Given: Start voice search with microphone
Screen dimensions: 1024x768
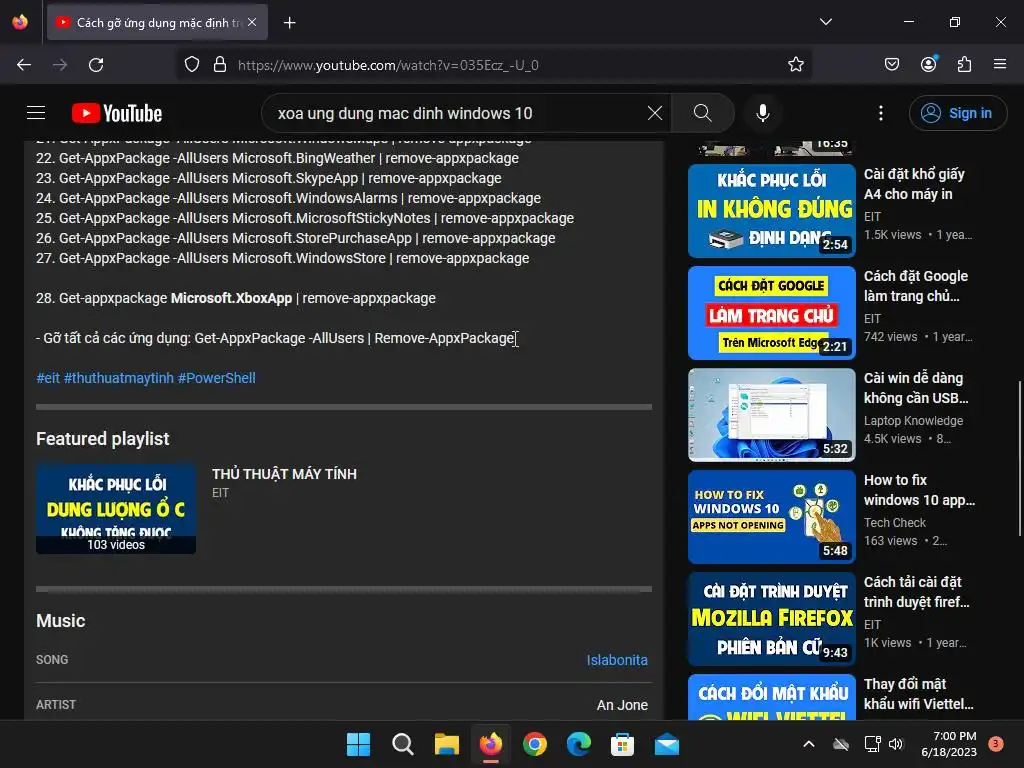Looking at the screenshot, I should (762, 113).
